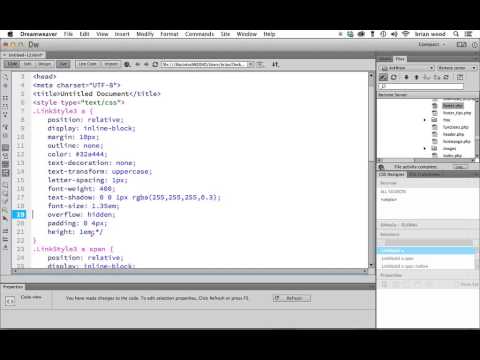
Task: Click the Refresh button in Properties panel
Action: point(292,298)
